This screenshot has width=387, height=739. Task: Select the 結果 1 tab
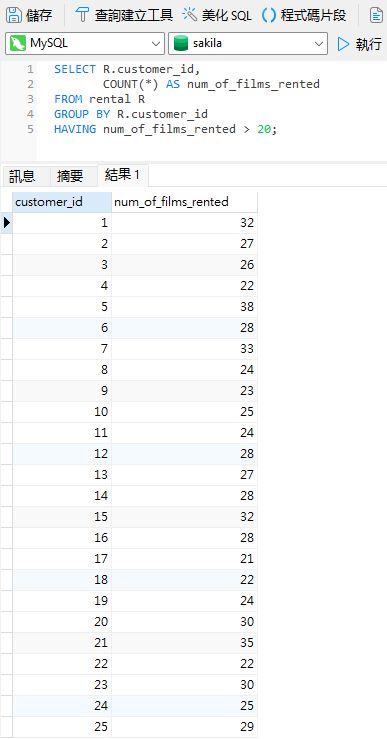[x=123, y=175]
